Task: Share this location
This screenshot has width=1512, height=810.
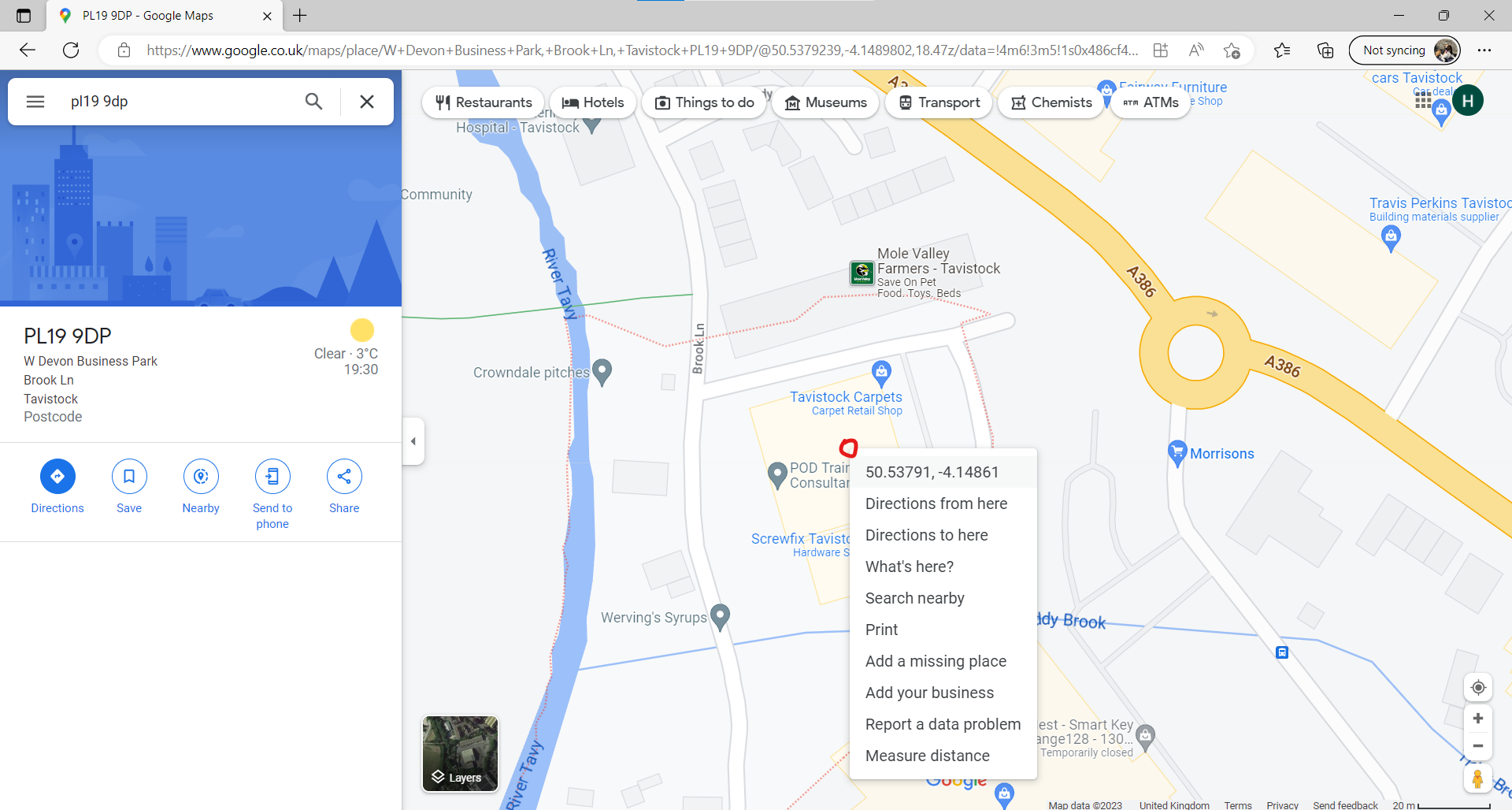Action: pyautogui.click(x=344, y=487)
